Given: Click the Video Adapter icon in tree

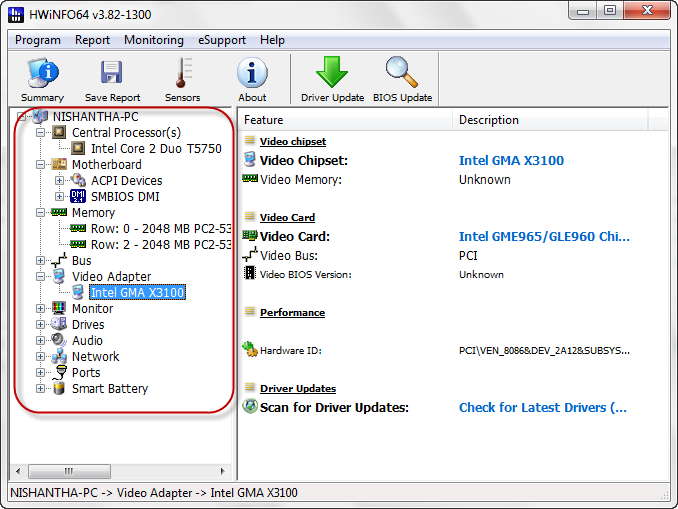Looking at the screenshot, I should 59,276.
